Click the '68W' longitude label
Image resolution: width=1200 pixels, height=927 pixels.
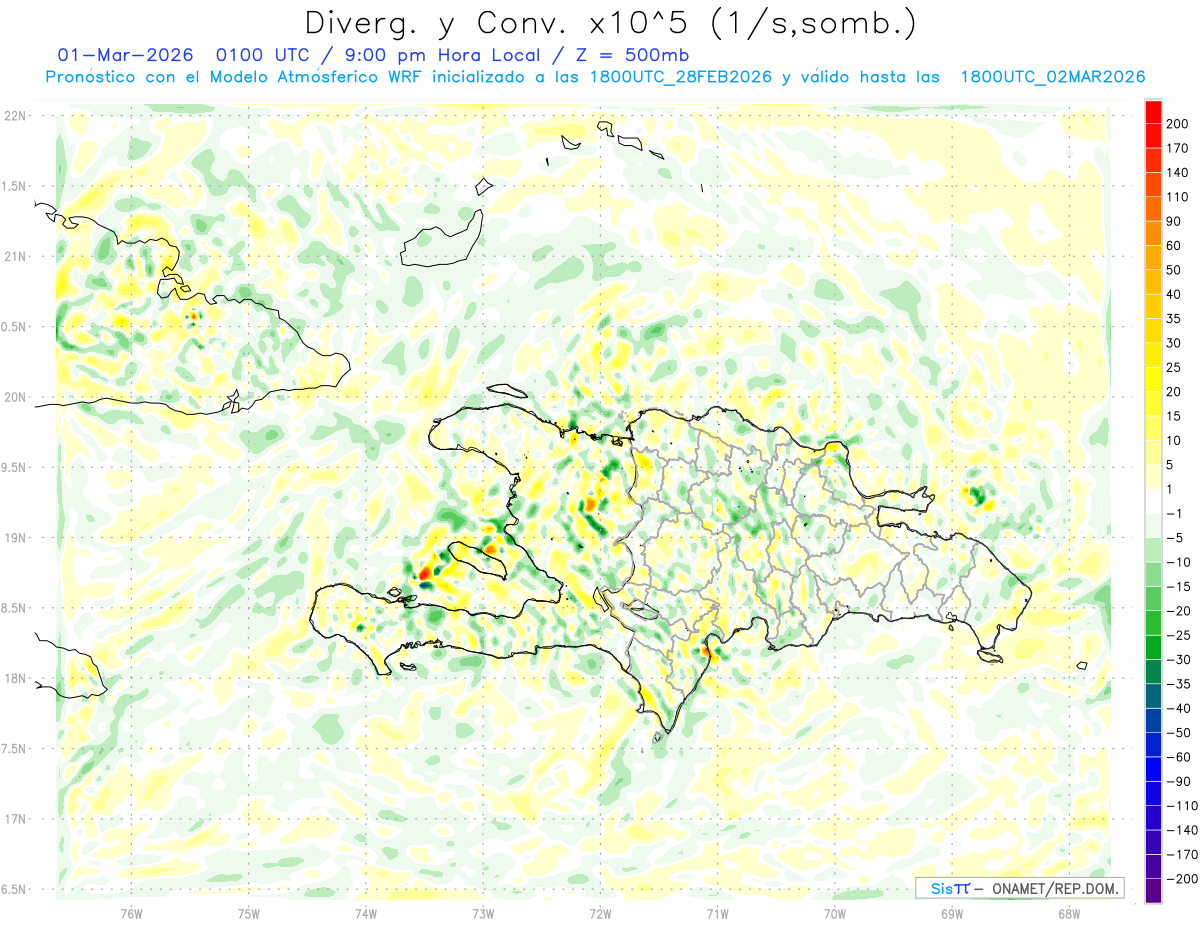1069,913
